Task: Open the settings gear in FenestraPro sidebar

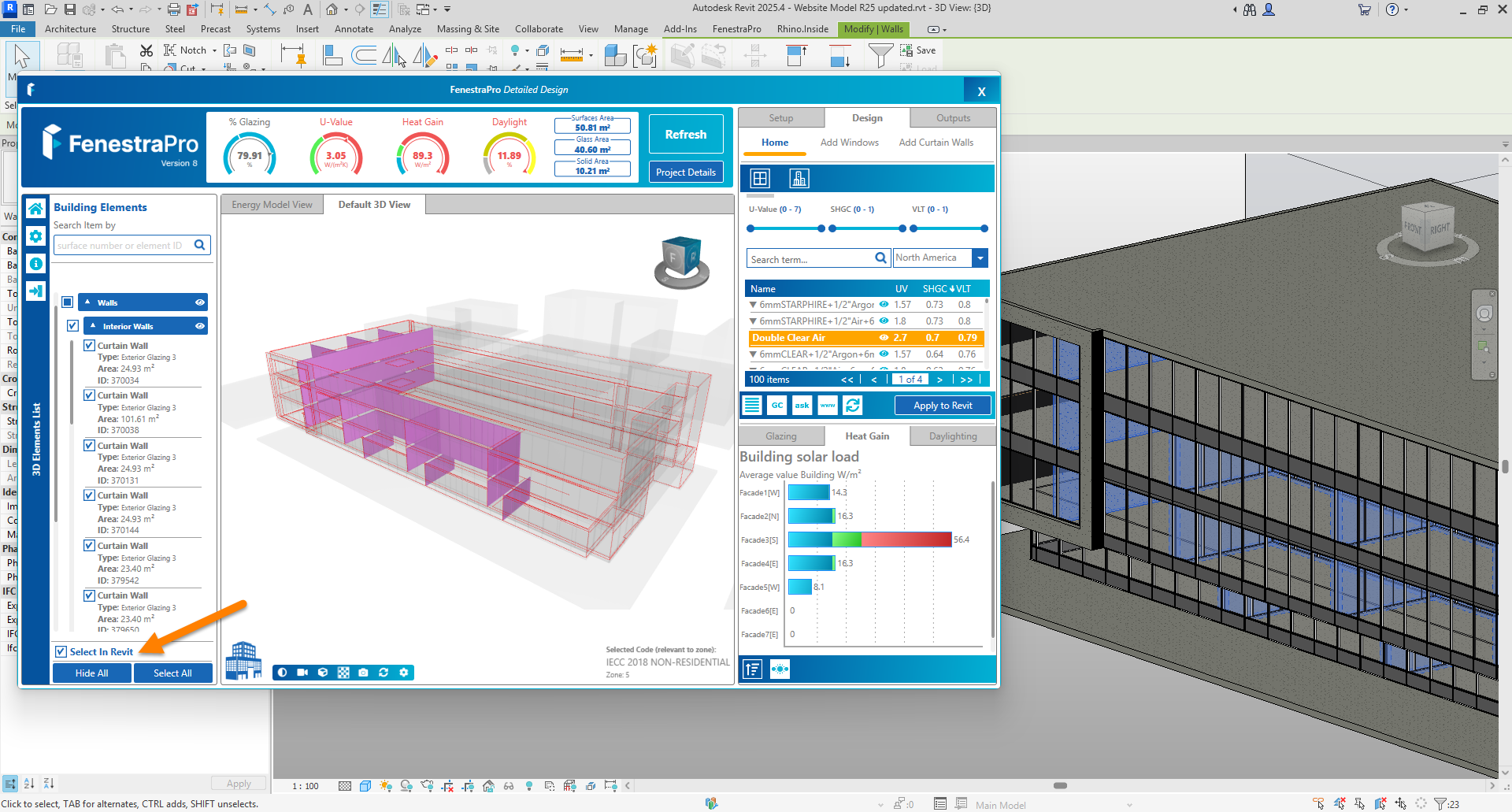Action: pos(35,236)
